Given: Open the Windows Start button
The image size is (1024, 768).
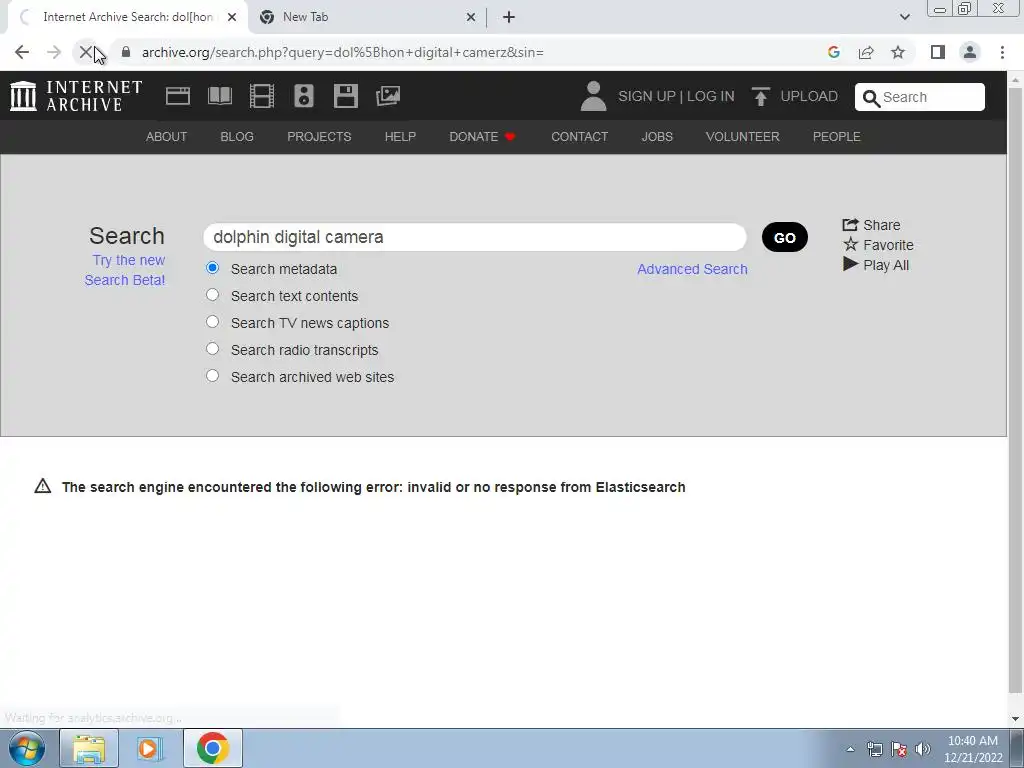Looking at the screenshot, I should coord(27,748).
